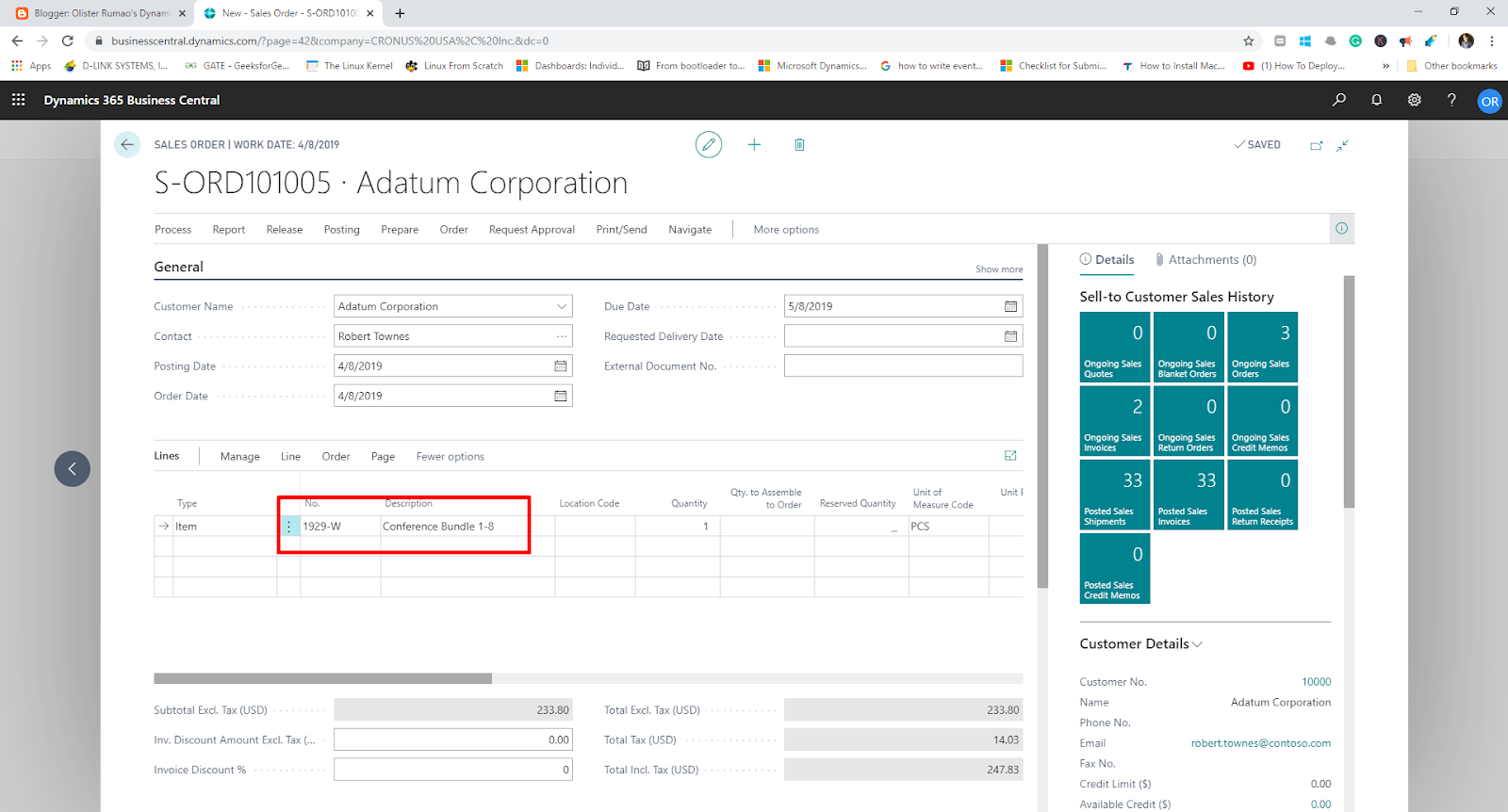The image size is (1508, 812).
Task: Click the back arrow on the Sales Order page
Action: point(127,144)
